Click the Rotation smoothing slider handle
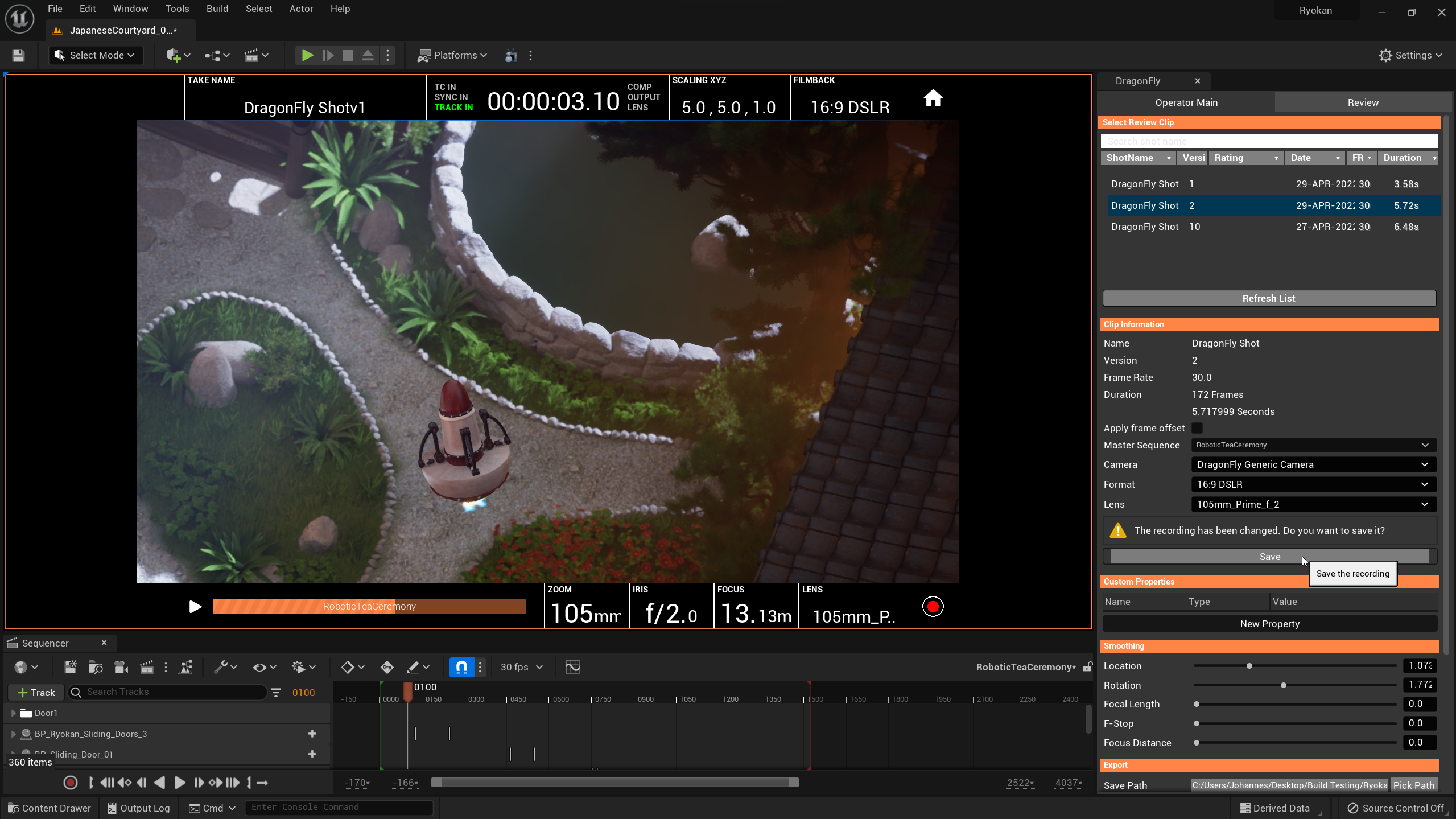The height and width of the screenshot is (819, 1456). point(1284,685)
